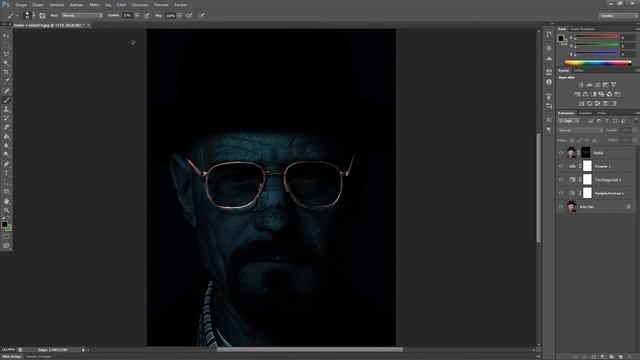
Task: Select the layer mask thumbnail of top layer
Action: point(586,153)
